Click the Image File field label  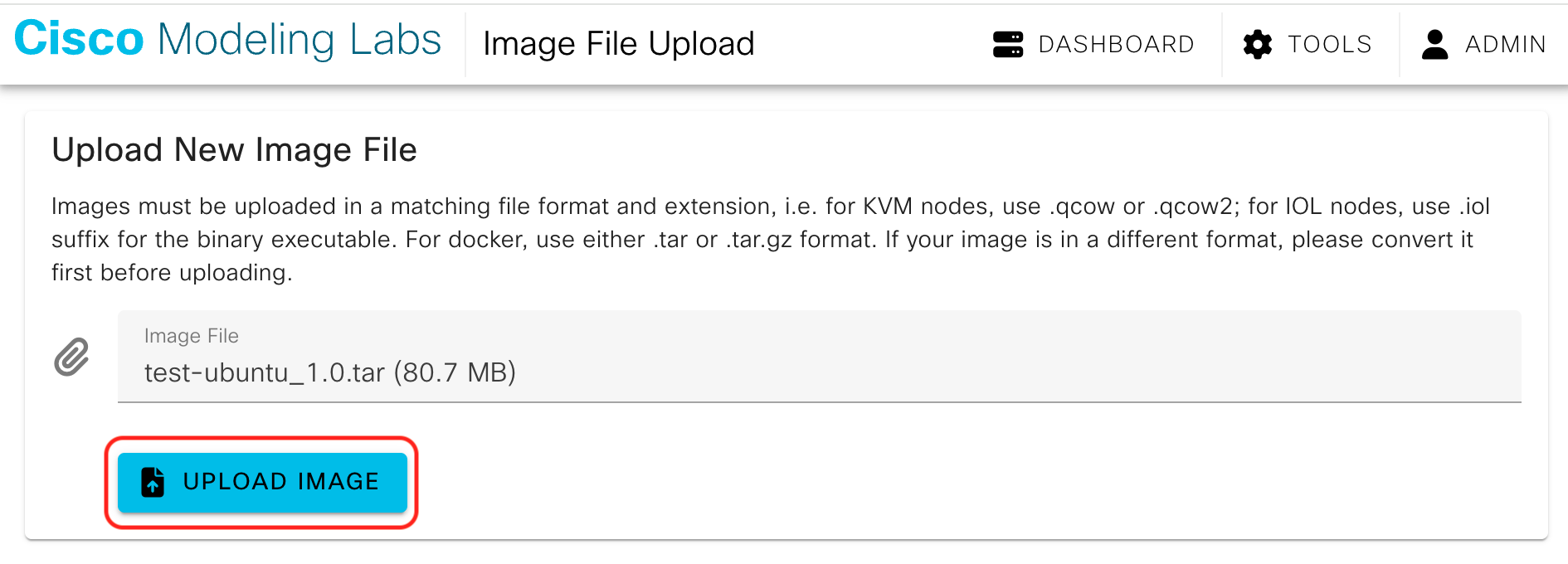[x=192, y=335]
